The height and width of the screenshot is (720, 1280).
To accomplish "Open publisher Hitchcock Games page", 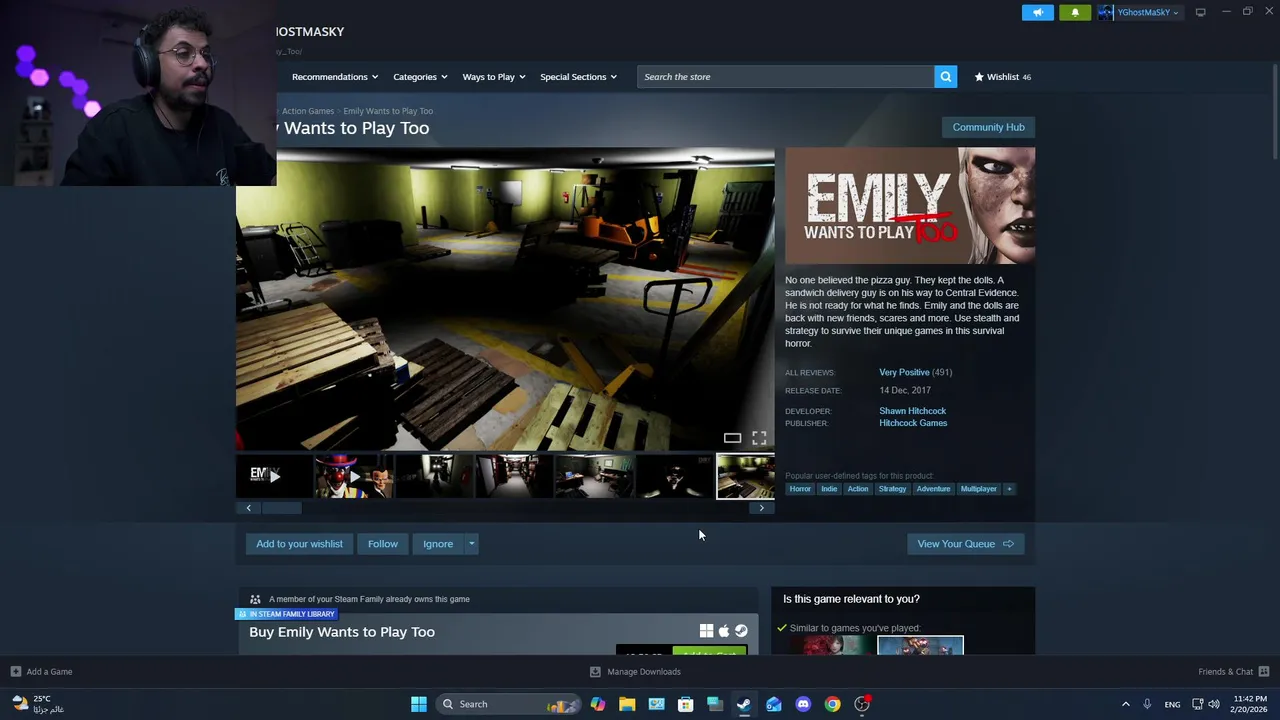I will point(913,423).
